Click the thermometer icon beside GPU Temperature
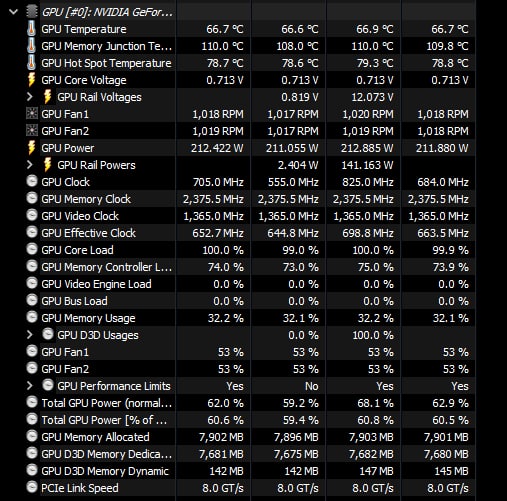Viewport: 507px width, 501px height. click(31, 29)
